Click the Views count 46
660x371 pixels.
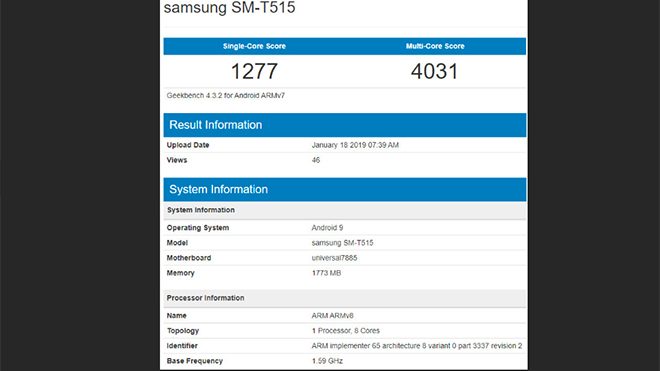[x=316, y=160]
